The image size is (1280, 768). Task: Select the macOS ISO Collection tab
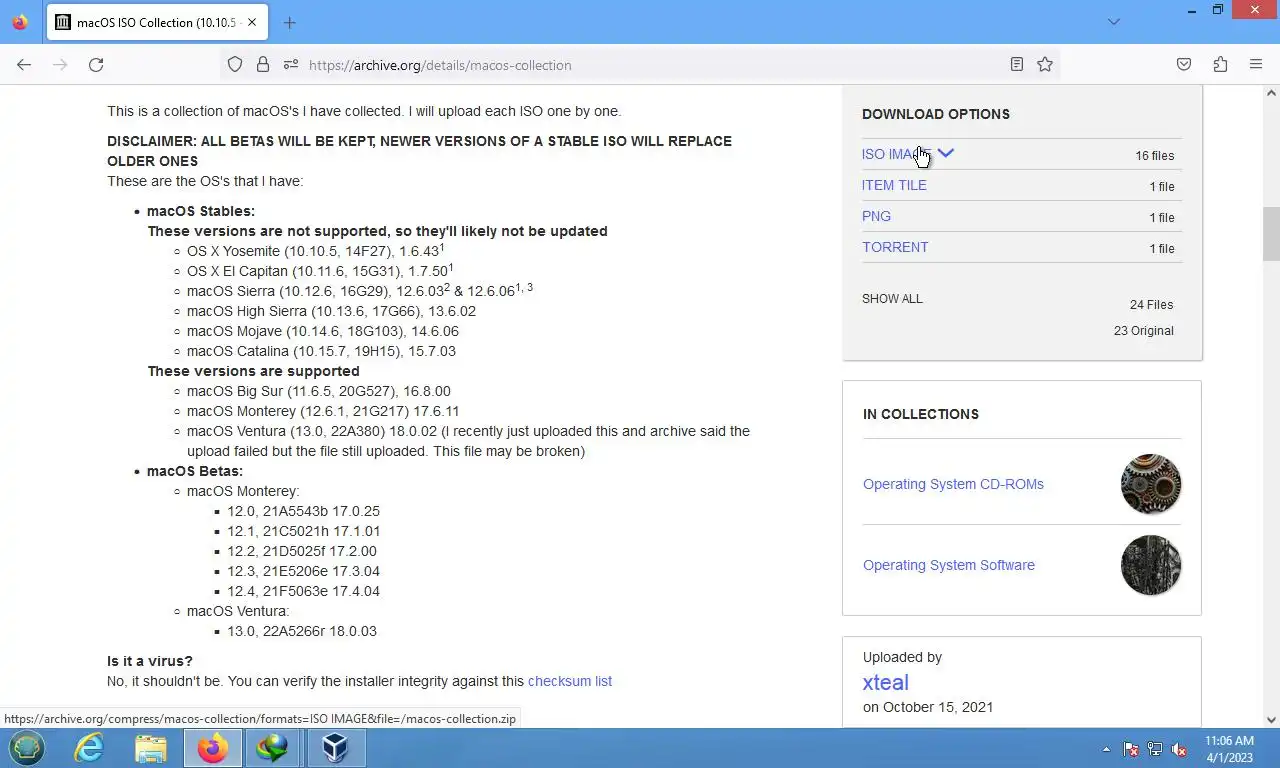157,22
